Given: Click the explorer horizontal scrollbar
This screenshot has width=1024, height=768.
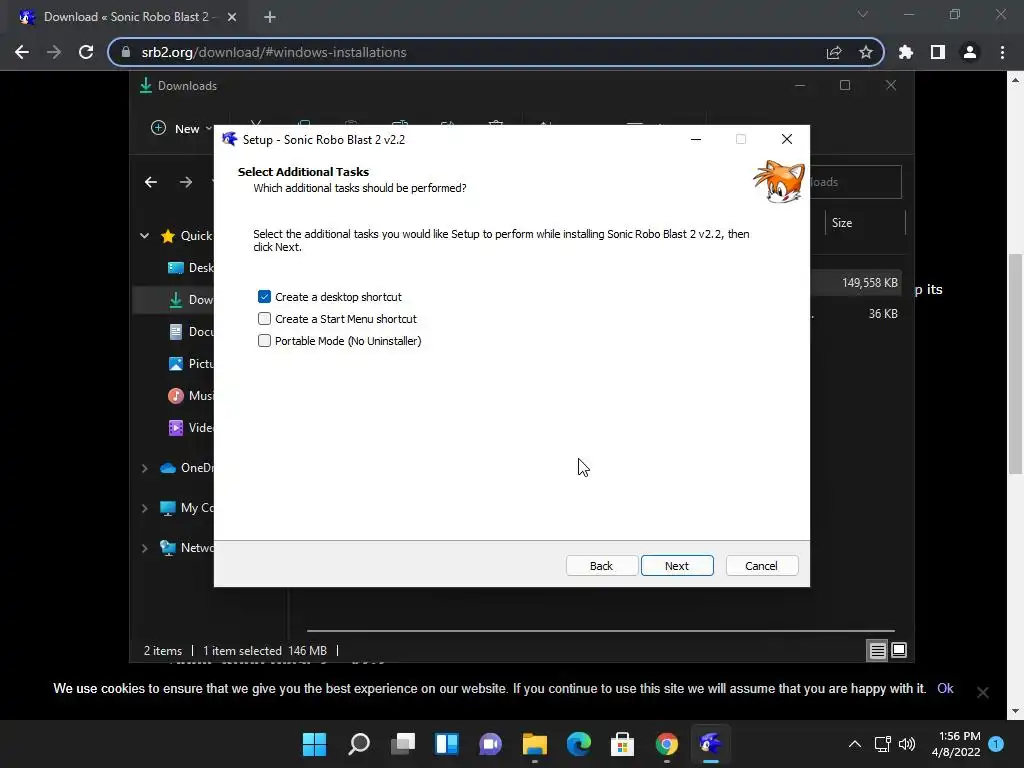Looking at the screenshot, I should pos(600,631).
